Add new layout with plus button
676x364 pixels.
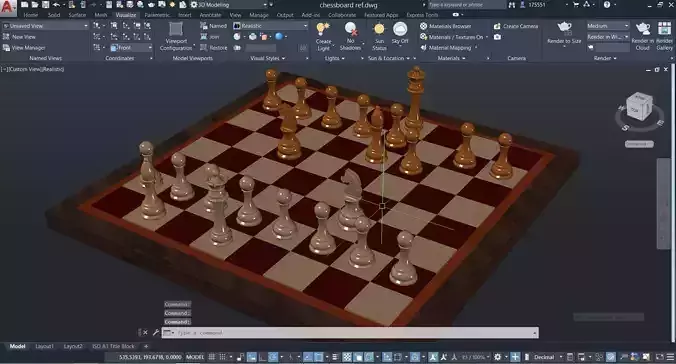point(146,346)
